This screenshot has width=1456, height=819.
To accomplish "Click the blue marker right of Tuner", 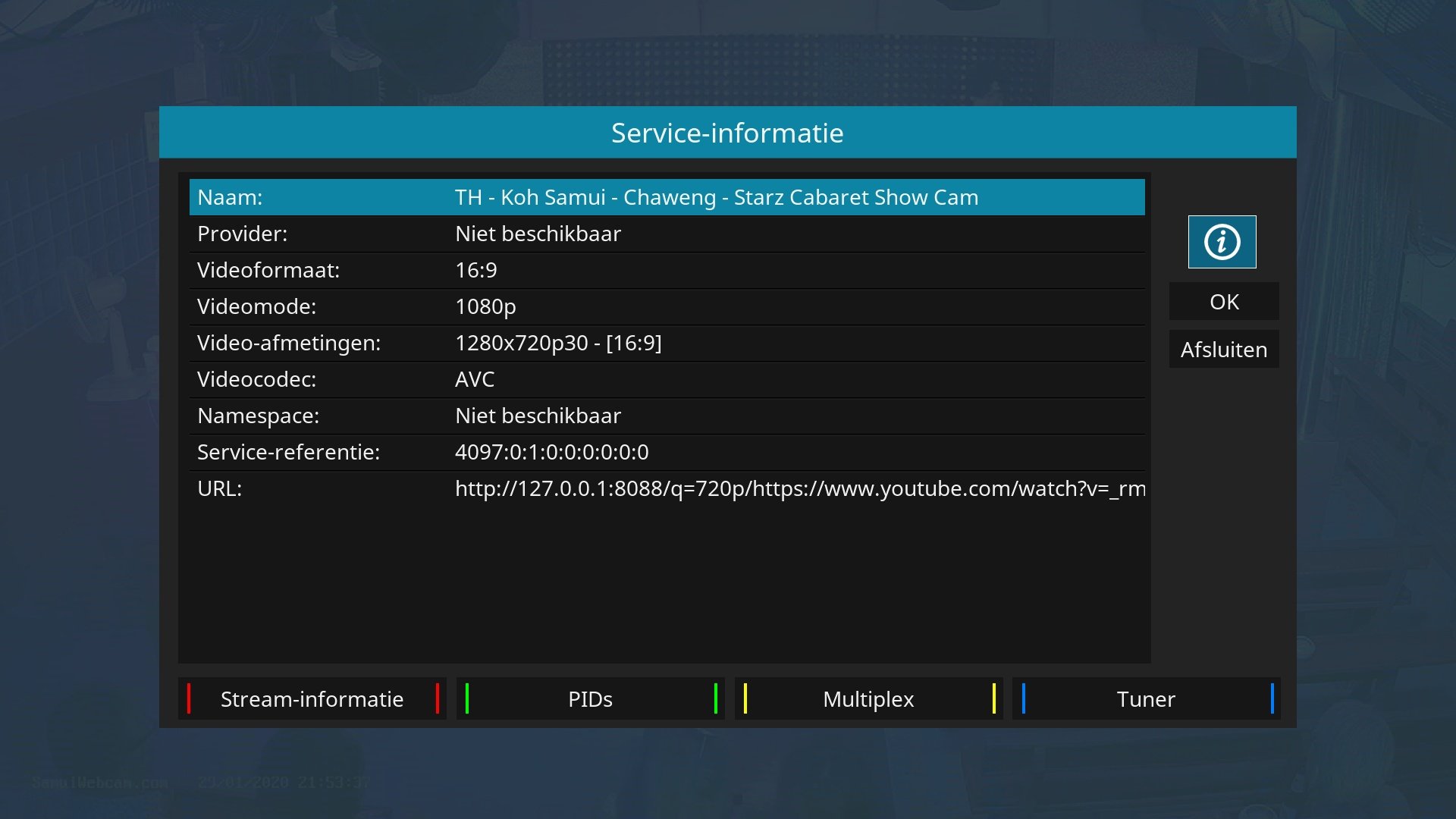I will coord(1272,698).
